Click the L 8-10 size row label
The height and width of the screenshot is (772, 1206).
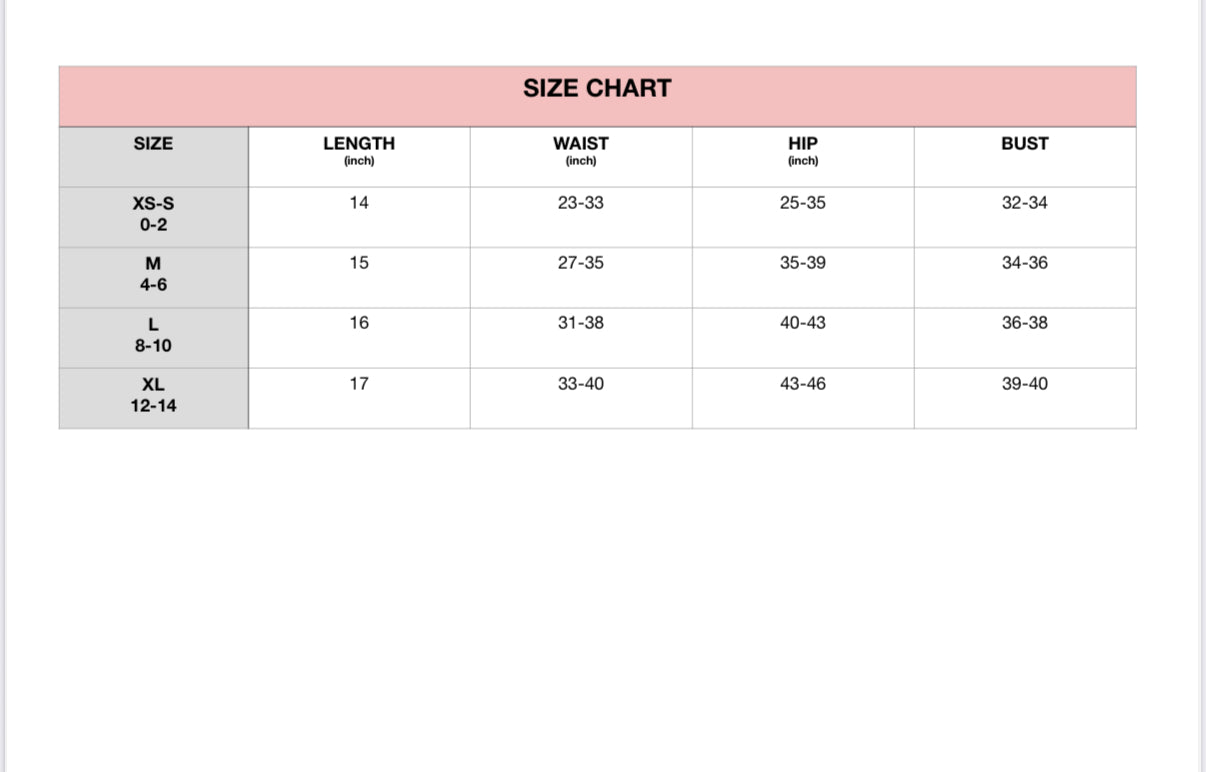(x=153, y=335)
